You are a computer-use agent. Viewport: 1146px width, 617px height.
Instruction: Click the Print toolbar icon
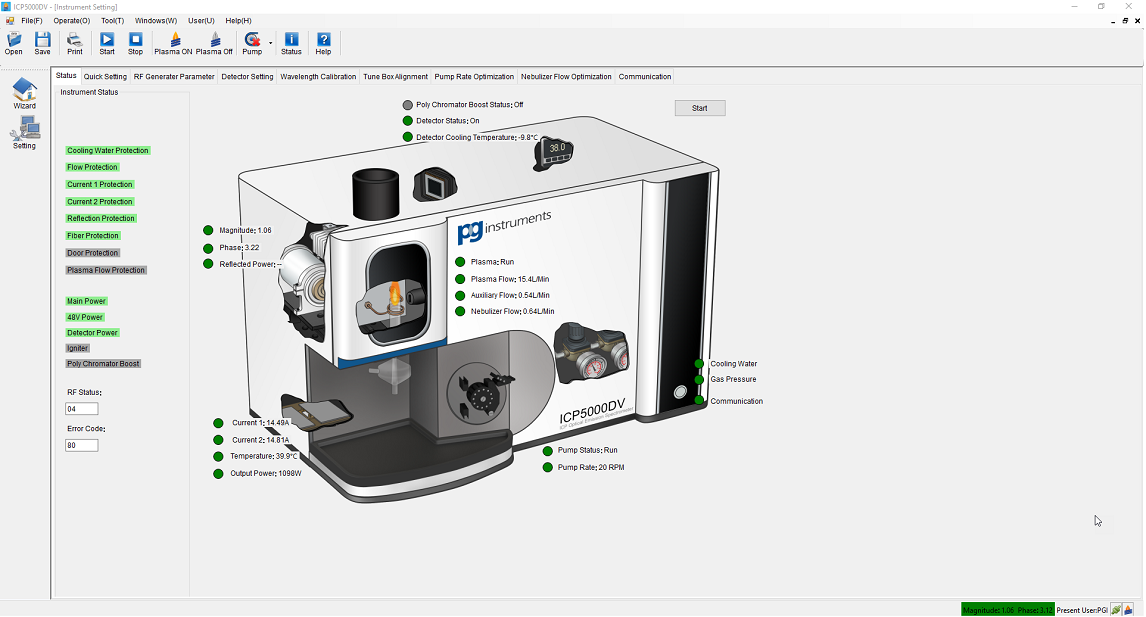coord(75,44)
